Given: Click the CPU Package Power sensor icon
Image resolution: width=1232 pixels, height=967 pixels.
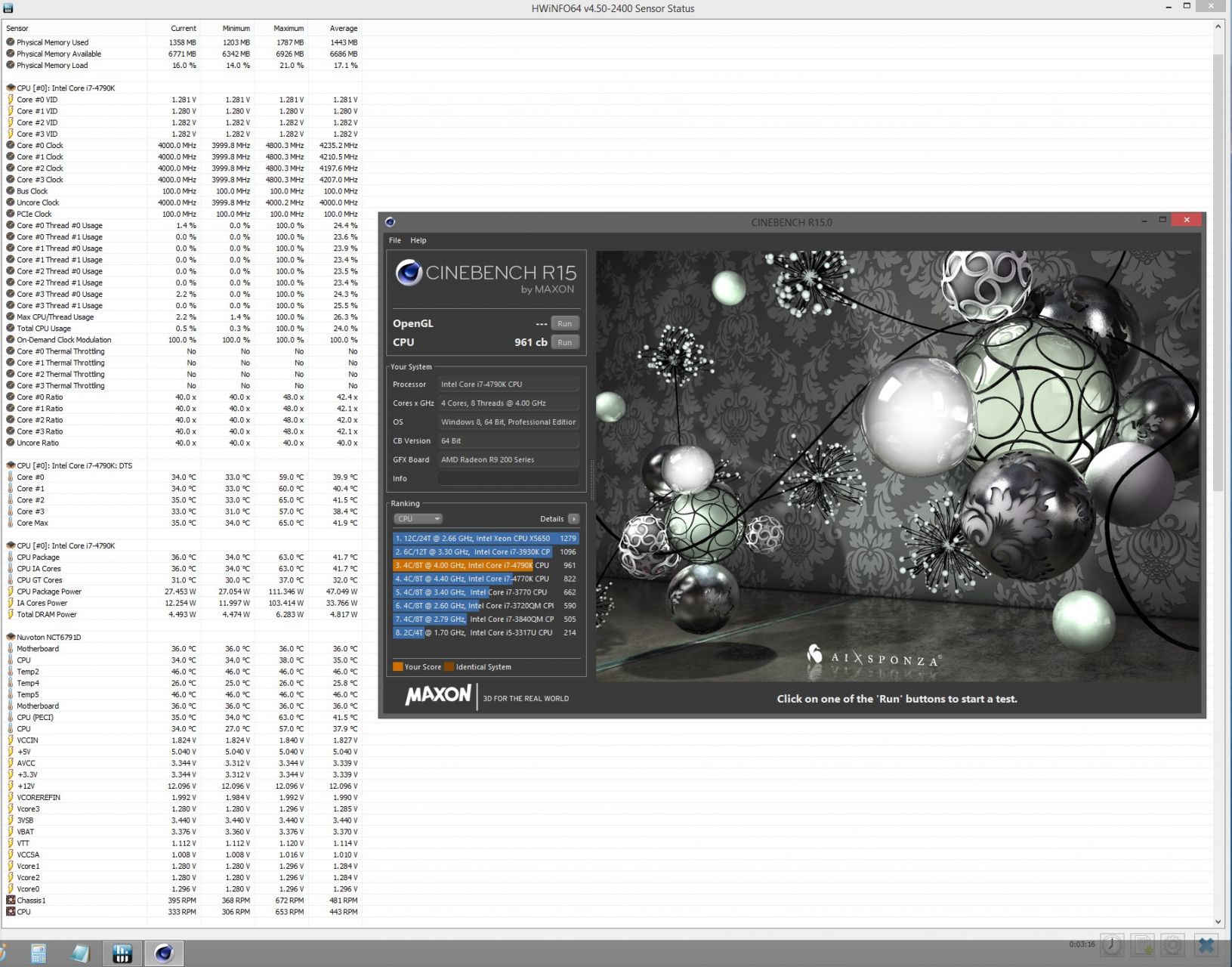Looking at the screenshot, I should tap(11, 592).
